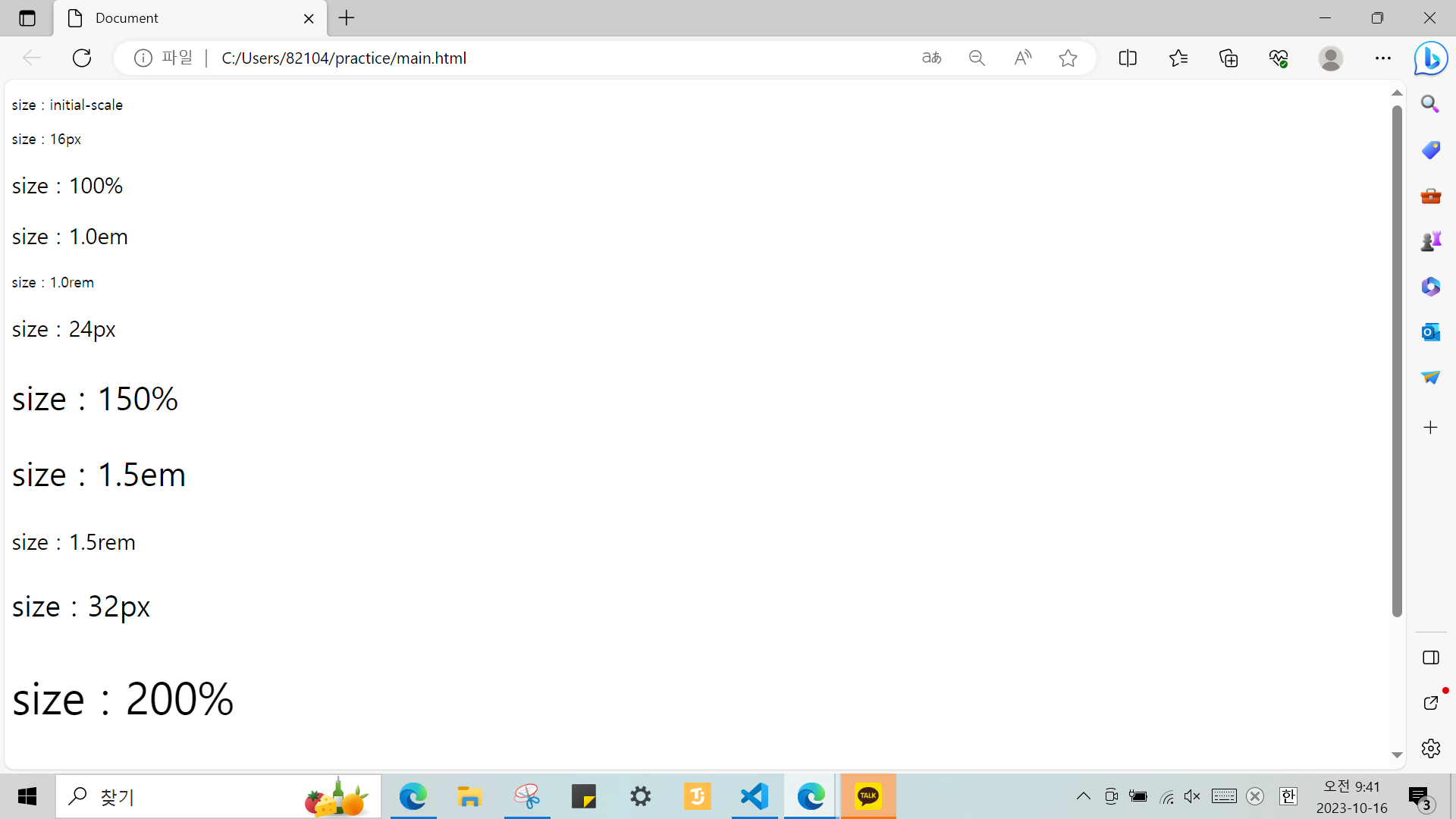Open the battery status tray icon
This screenshot has height=819, width=1456.
(1138, 796)
